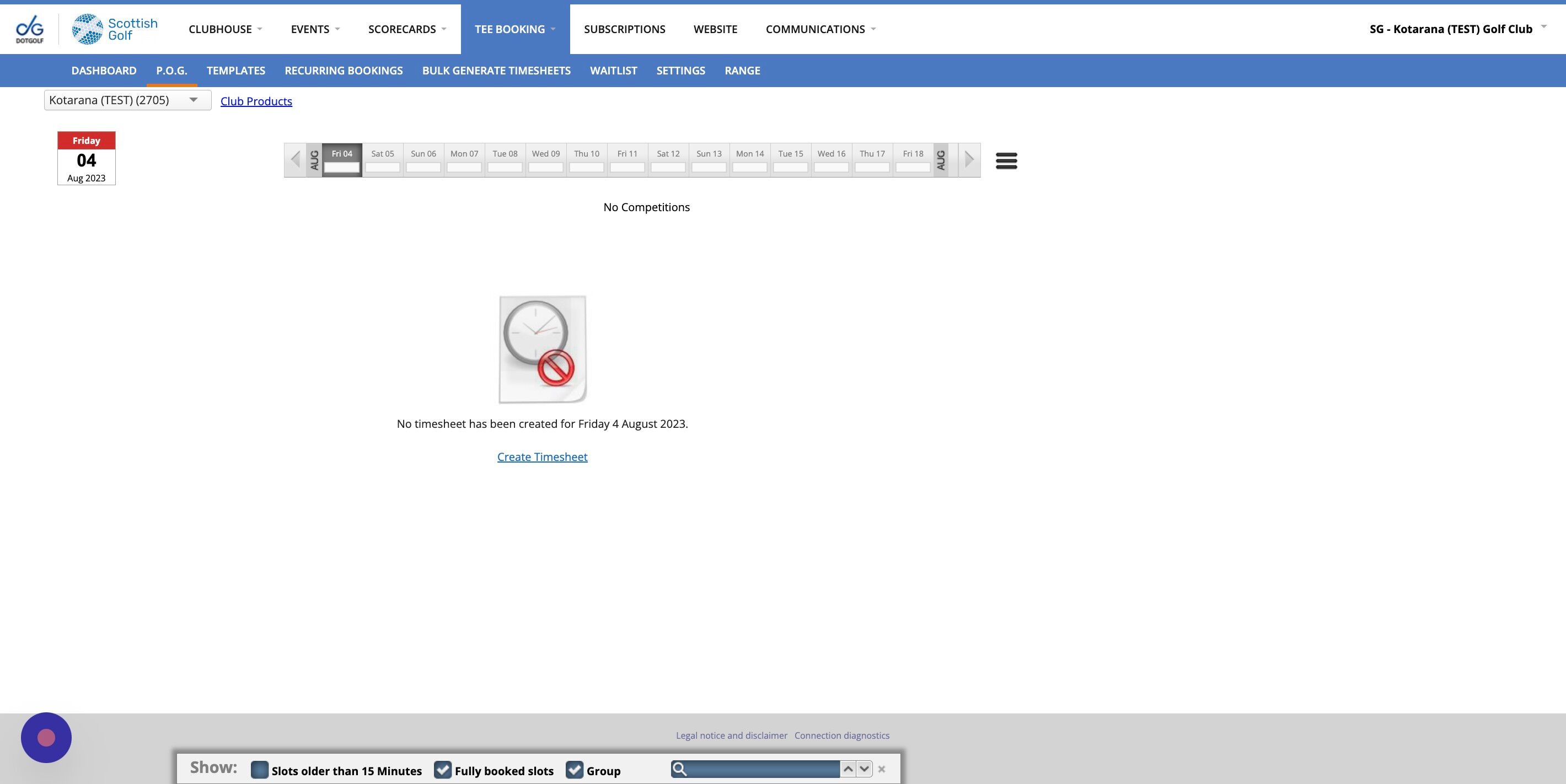Toggle the Group checkbox
Image resolution: width=1566 pixels, height=784 pixels.
coord(575,770)
